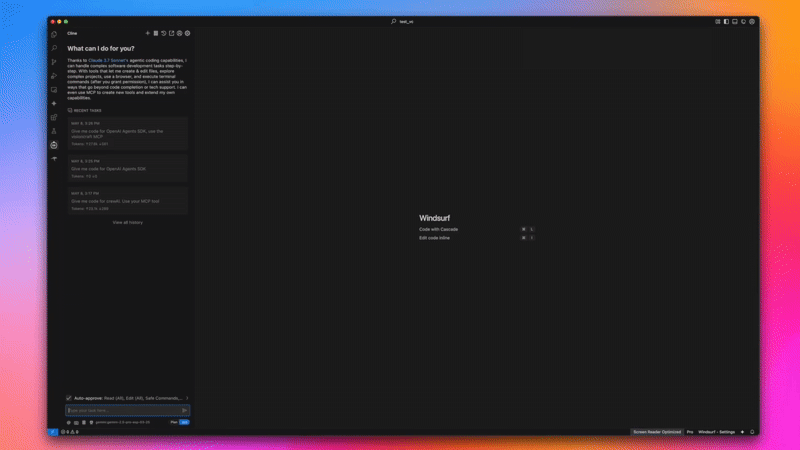Click View all history
This screenshot has height=450, width=800.
[128, 222]
